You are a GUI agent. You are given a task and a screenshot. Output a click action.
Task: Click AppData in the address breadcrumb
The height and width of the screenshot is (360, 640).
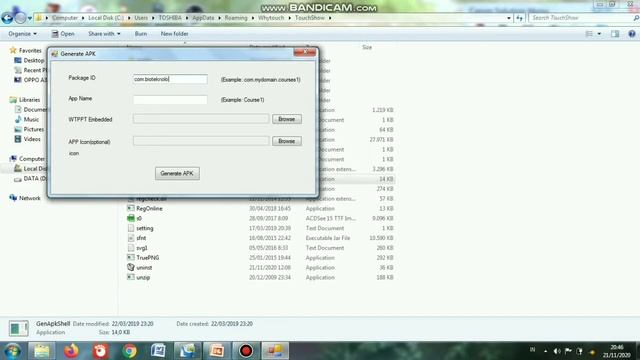[203, 18]
